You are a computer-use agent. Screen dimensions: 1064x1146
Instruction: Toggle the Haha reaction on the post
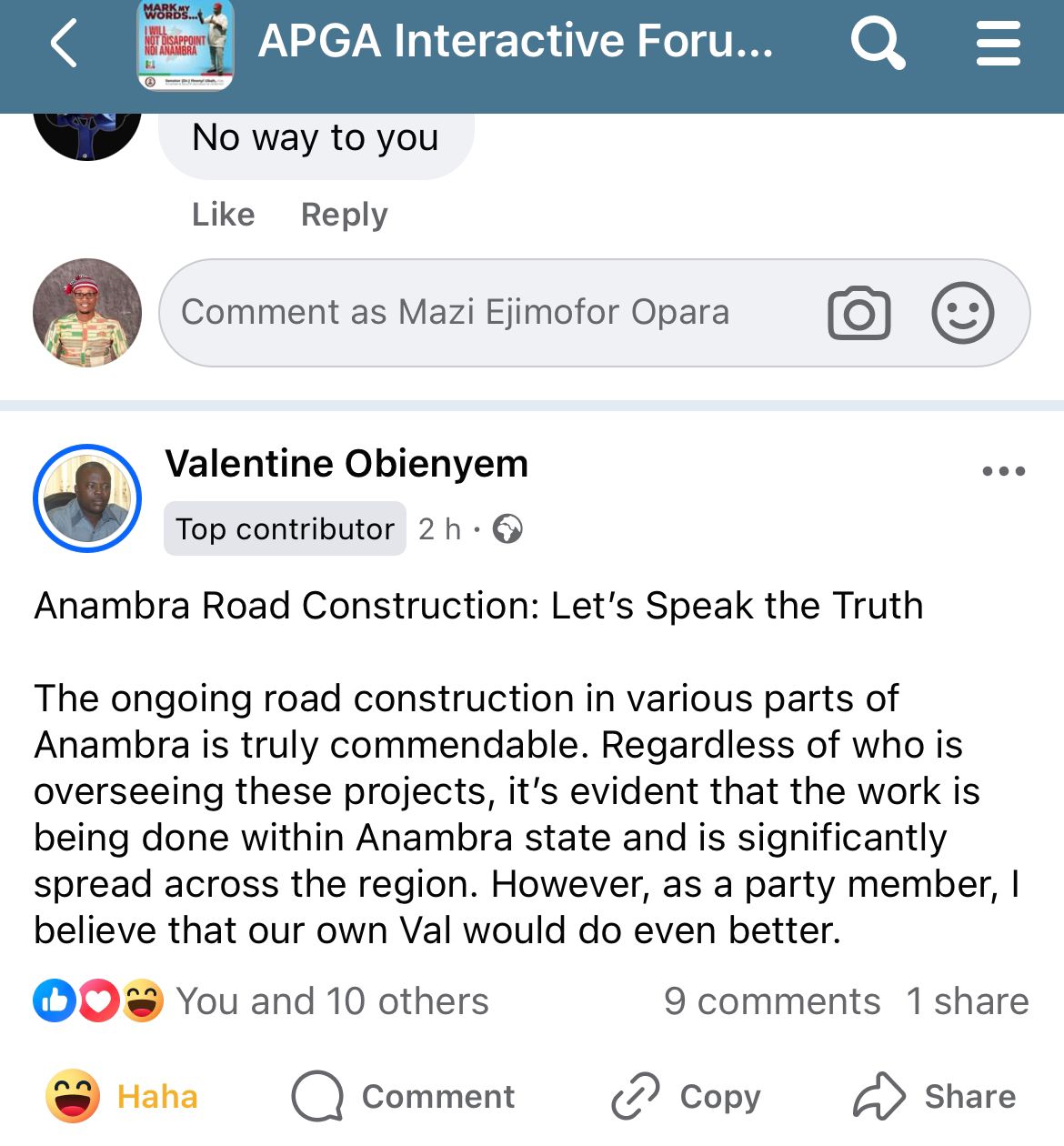point(123,1096)
